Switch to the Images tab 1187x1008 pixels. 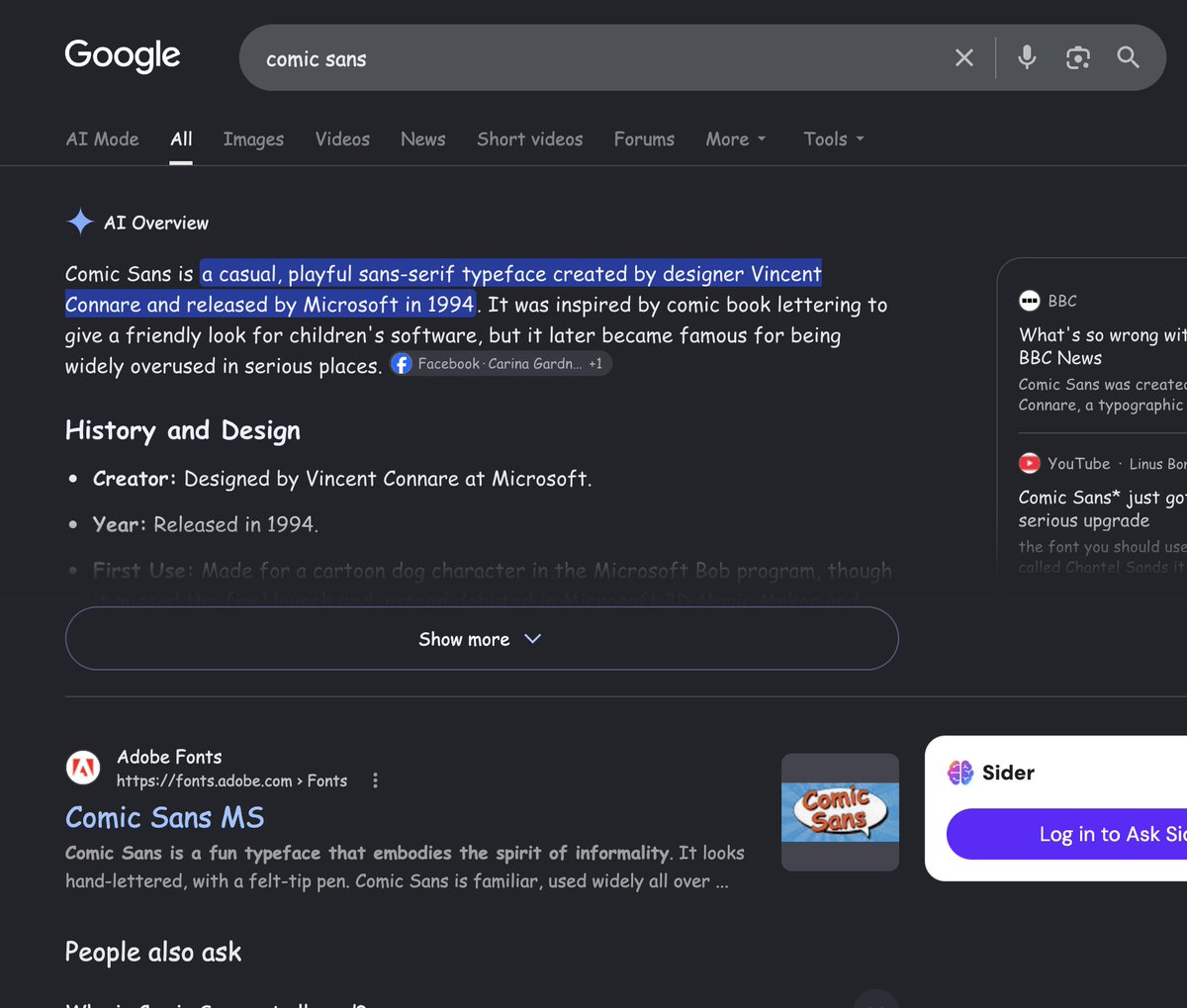(253, 139)
